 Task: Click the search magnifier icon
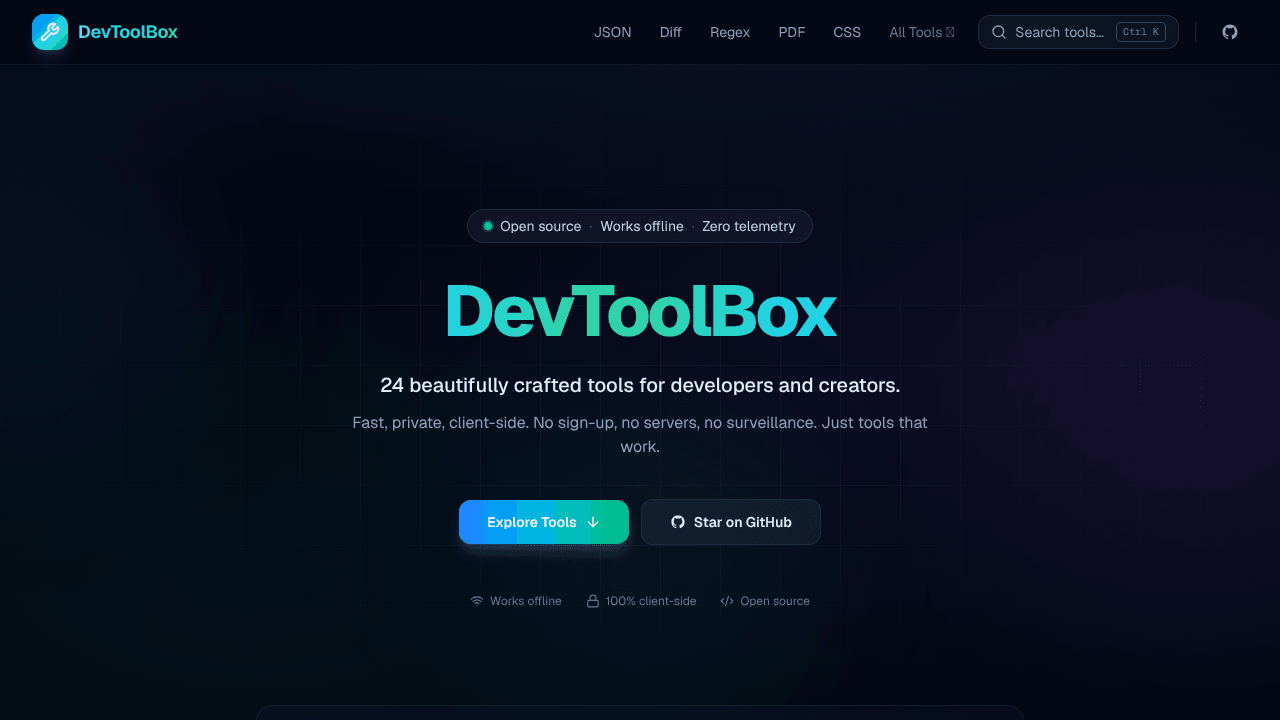(x=999, y=32)
